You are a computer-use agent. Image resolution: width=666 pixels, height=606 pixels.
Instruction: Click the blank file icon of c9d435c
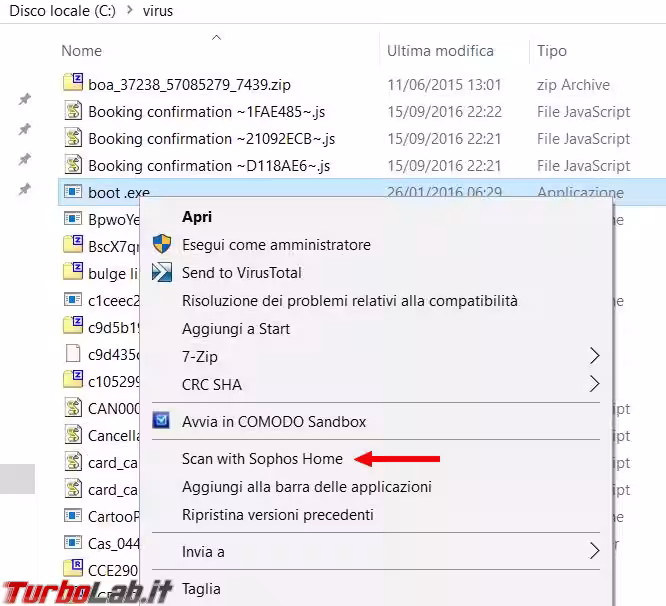tap(72, 353)
